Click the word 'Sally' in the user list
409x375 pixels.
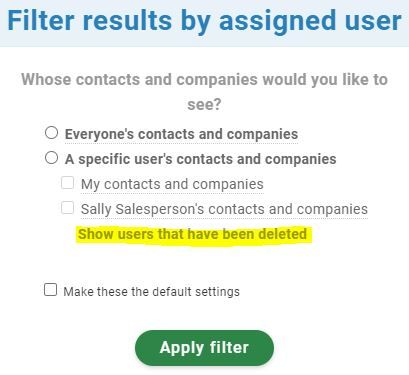point(96,210)
